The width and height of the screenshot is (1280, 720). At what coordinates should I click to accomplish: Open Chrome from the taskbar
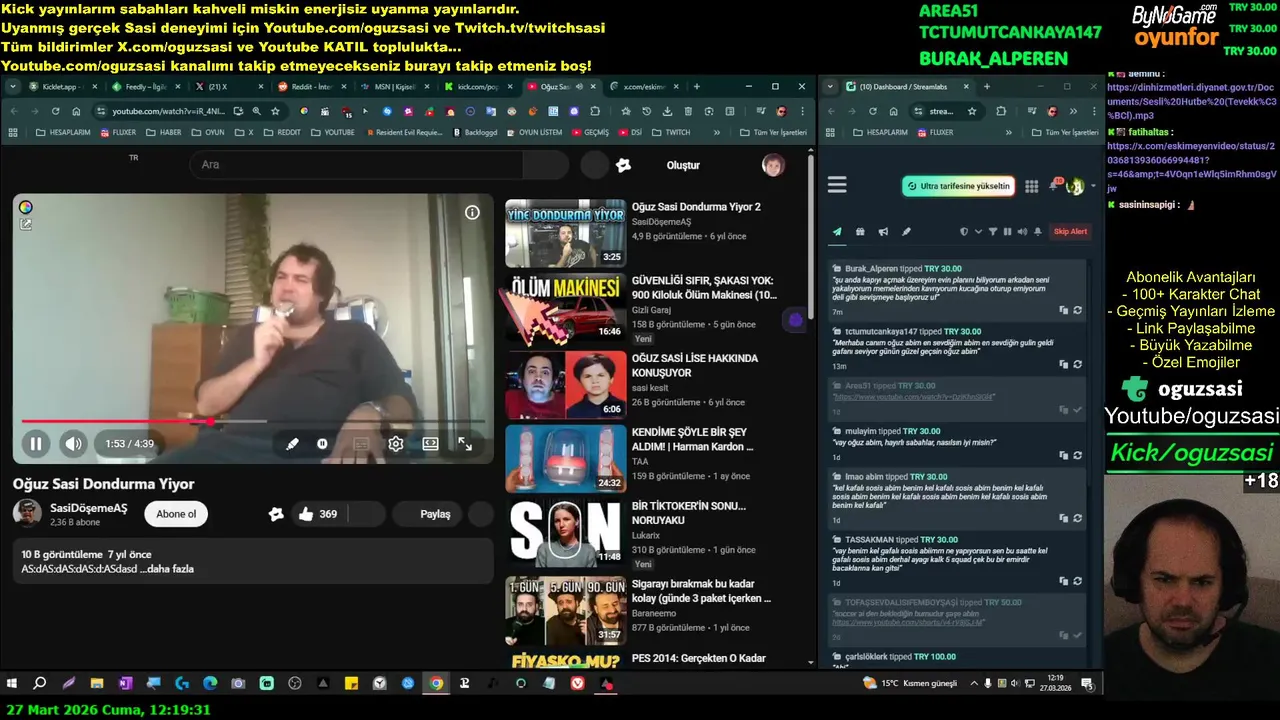pos(436,684)
